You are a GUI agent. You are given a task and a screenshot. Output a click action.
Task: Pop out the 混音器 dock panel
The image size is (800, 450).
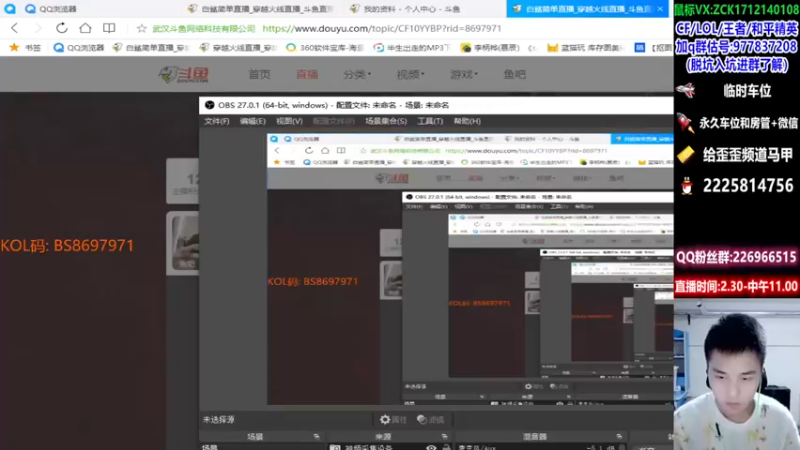[x=619, y=437]
